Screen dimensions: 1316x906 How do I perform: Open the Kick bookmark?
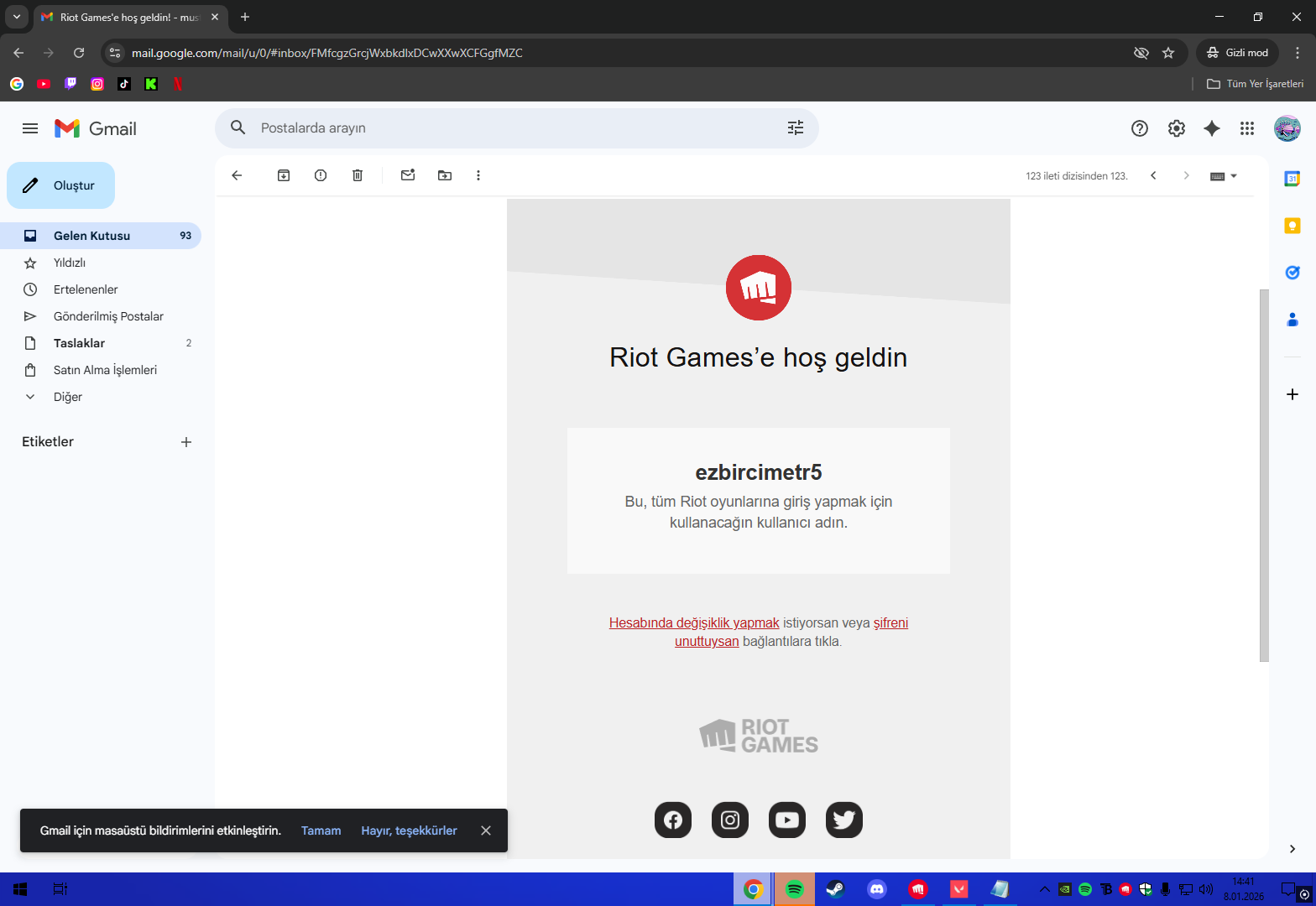[151, 84]
